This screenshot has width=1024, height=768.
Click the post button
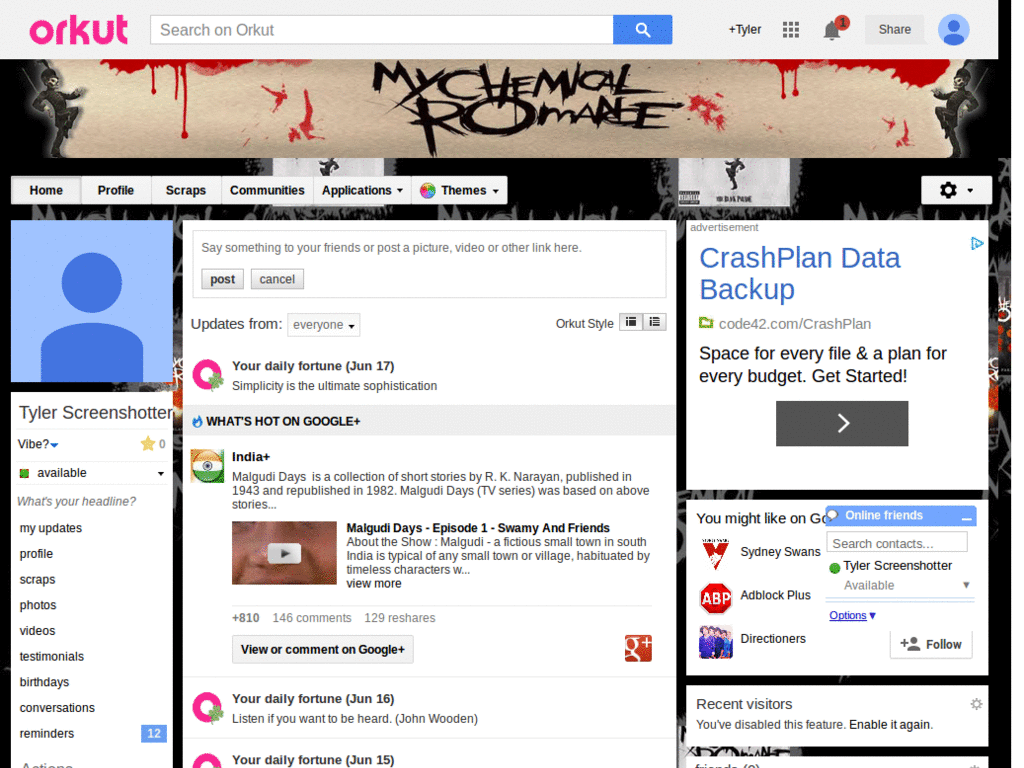pyautogui.click(x=222, y=279)
